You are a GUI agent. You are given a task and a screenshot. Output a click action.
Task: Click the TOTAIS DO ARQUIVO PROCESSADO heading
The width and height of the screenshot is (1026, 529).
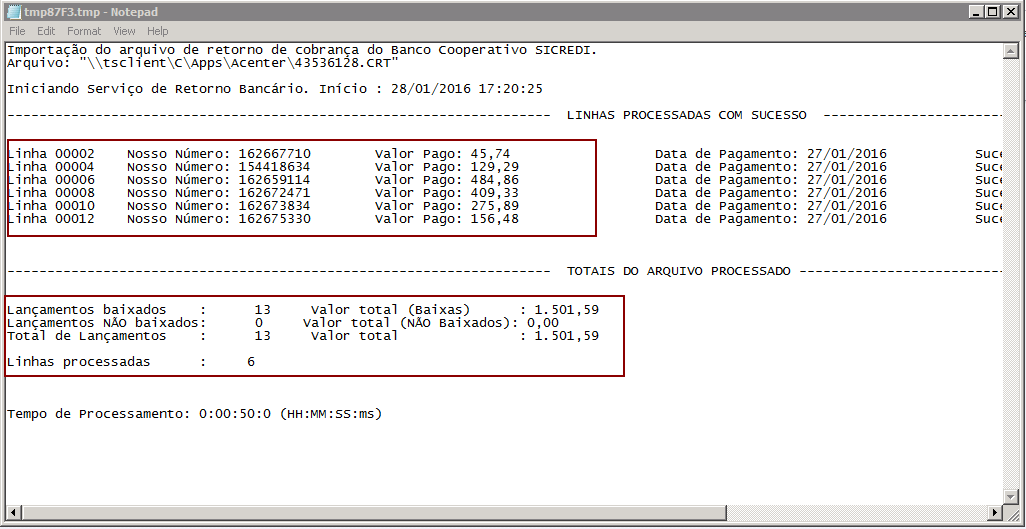click(x=678, y=271)
